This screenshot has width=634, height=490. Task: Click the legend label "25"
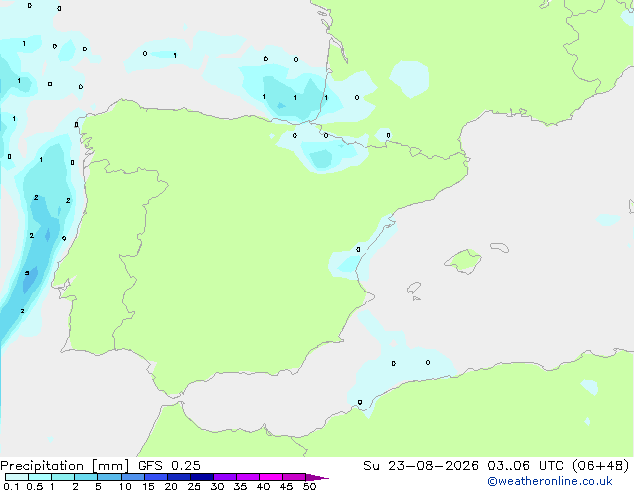point(194,486)
